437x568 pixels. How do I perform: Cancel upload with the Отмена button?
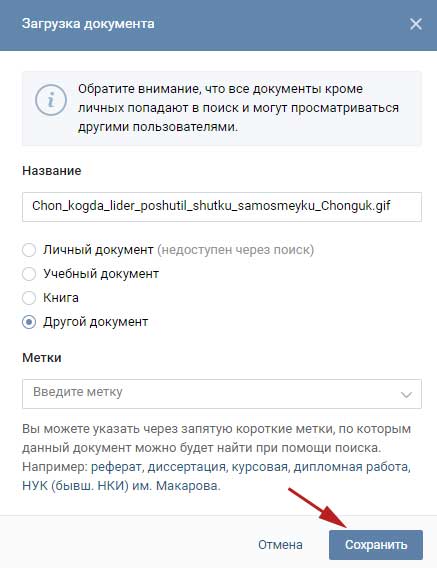(280, 545)
